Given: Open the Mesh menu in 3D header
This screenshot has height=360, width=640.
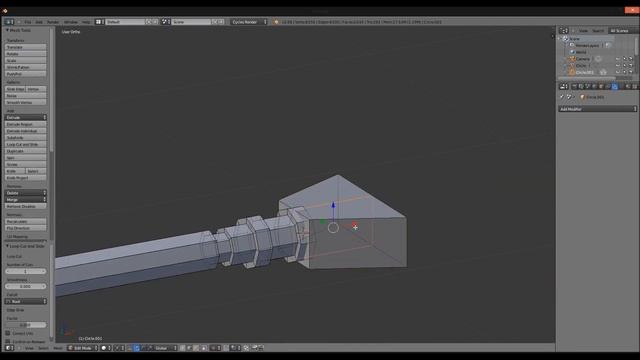Looking at the screenshot, I should (58, 348).
